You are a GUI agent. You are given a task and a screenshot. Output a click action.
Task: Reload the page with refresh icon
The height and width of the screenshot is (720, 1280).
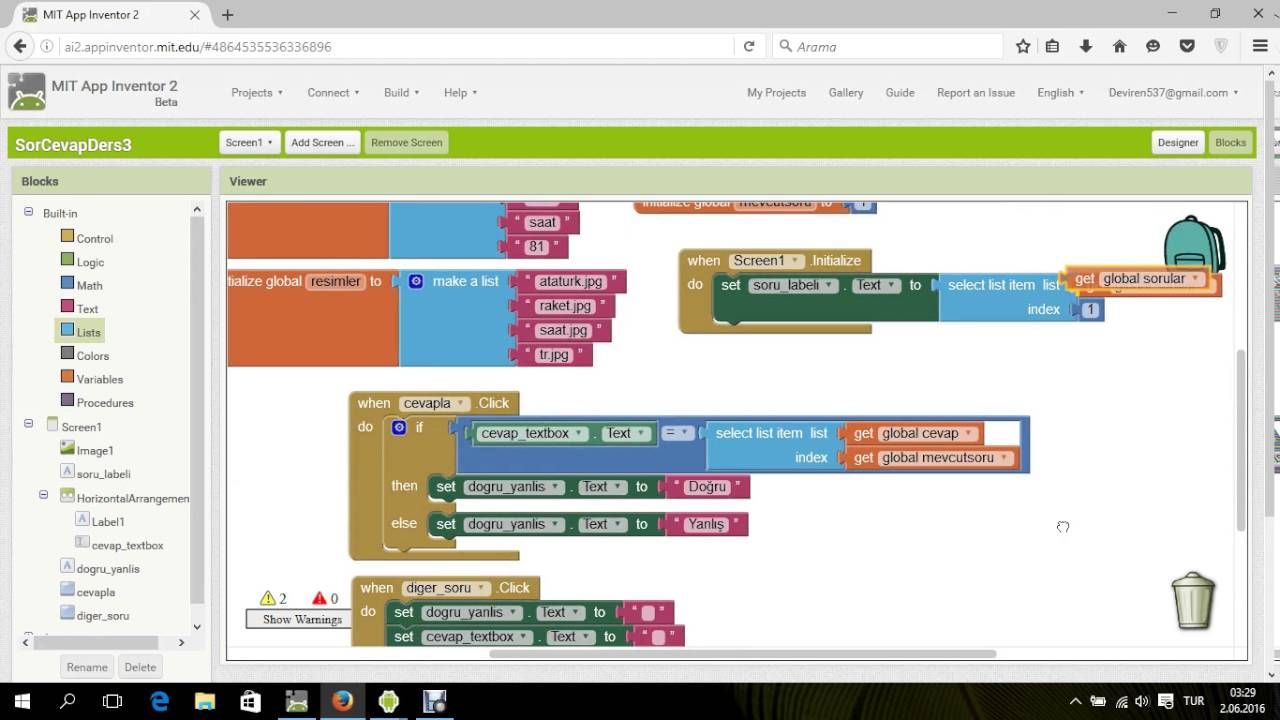(749, 46)
